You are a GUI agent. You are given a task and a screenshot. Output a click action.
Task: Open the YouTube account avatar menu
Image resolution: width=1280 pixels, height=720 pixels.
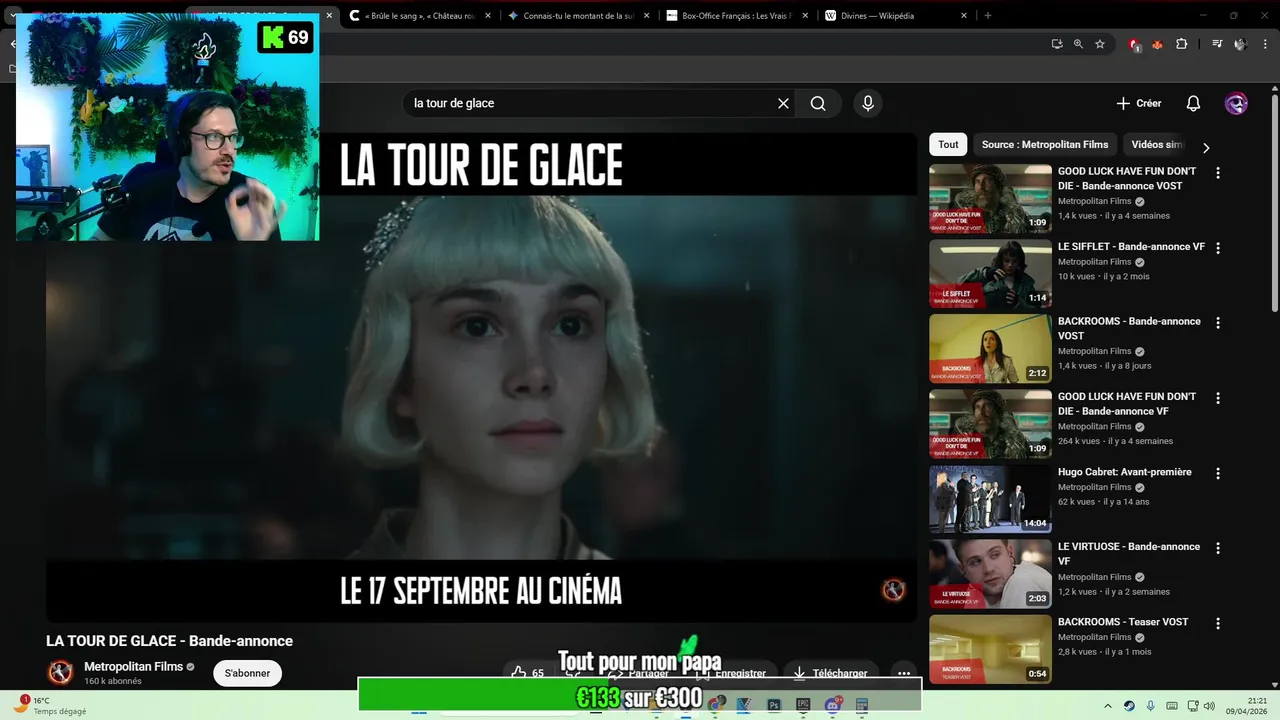pos(1236,103)
